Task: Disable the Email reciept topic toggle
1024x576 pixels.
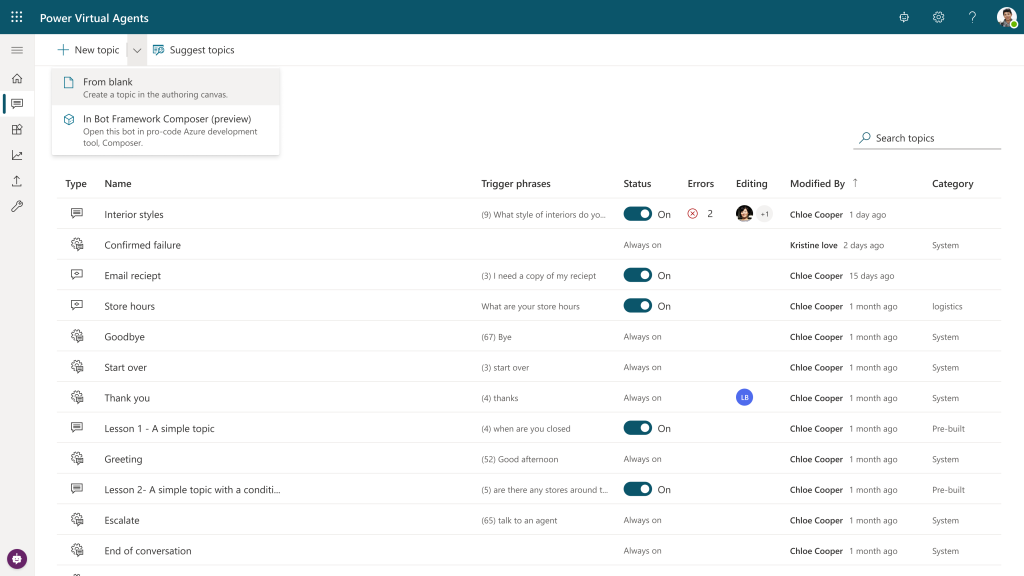Action: coord(637,275)
